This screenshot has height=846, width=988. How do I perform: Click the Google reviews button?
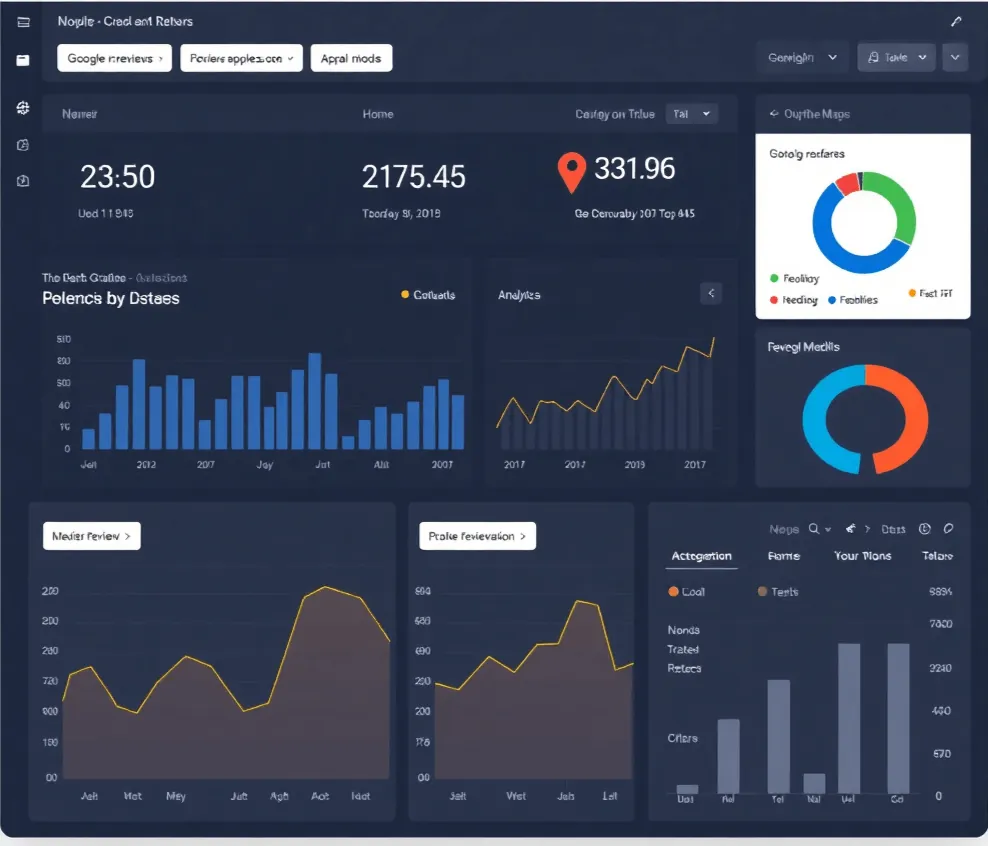coord(115,58)
